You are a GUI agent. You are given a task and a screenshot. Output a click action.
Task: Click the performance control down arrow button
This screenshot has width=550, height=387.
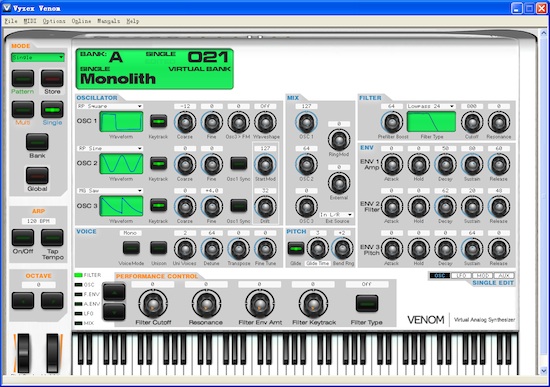pos(114,311)
